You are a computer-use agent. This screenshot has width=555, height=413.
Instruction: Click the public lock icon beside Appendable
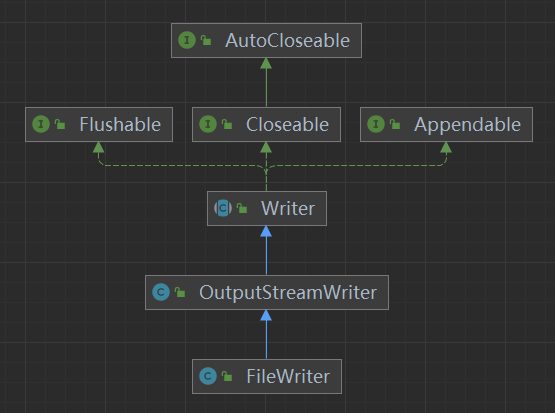click(395, 124)
